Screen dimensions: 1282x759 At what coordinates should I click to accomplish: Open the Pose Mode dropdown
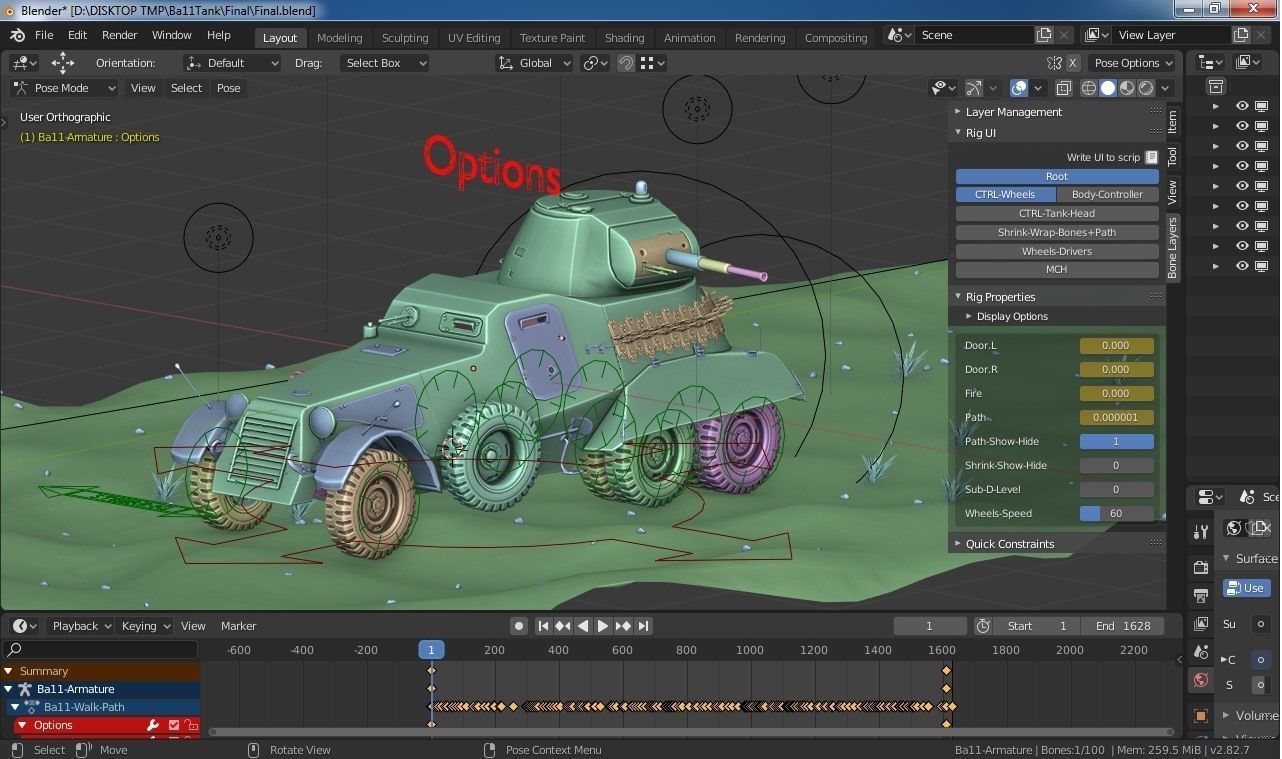(x=64, y=88)
